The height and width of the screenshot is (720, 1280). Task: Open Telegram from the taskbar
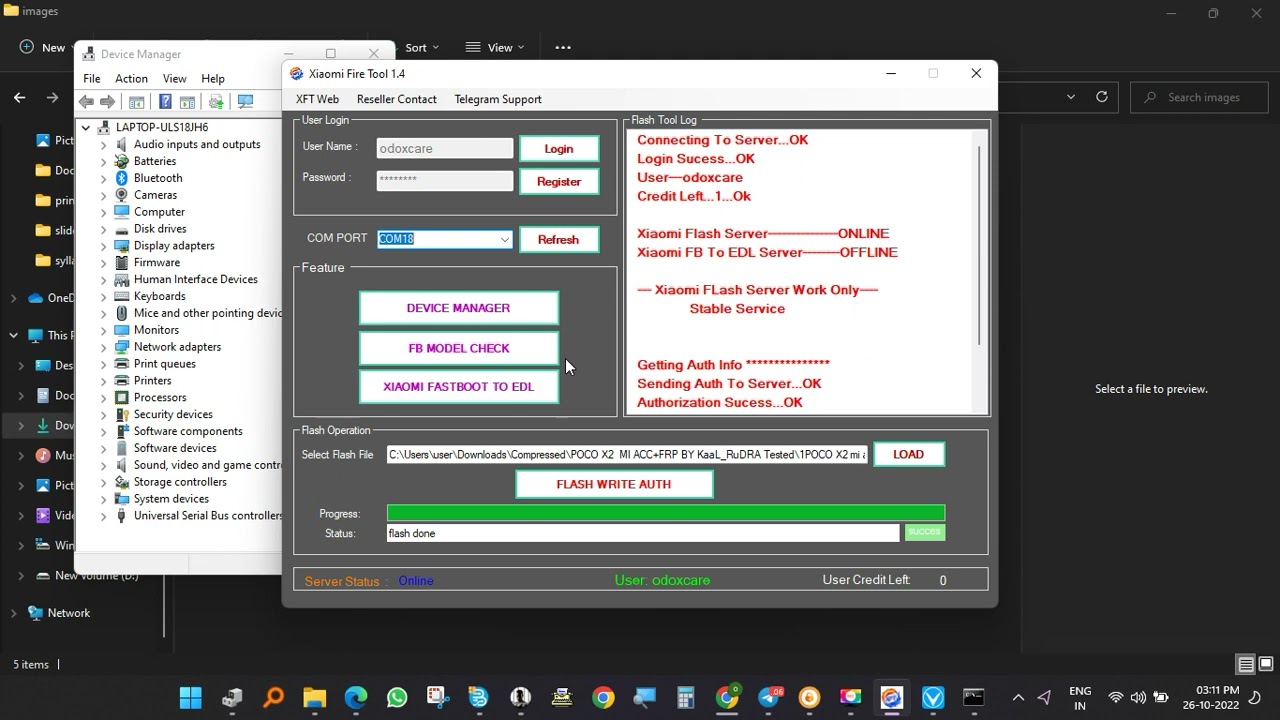pyautogui.click(x=769, y=697)
